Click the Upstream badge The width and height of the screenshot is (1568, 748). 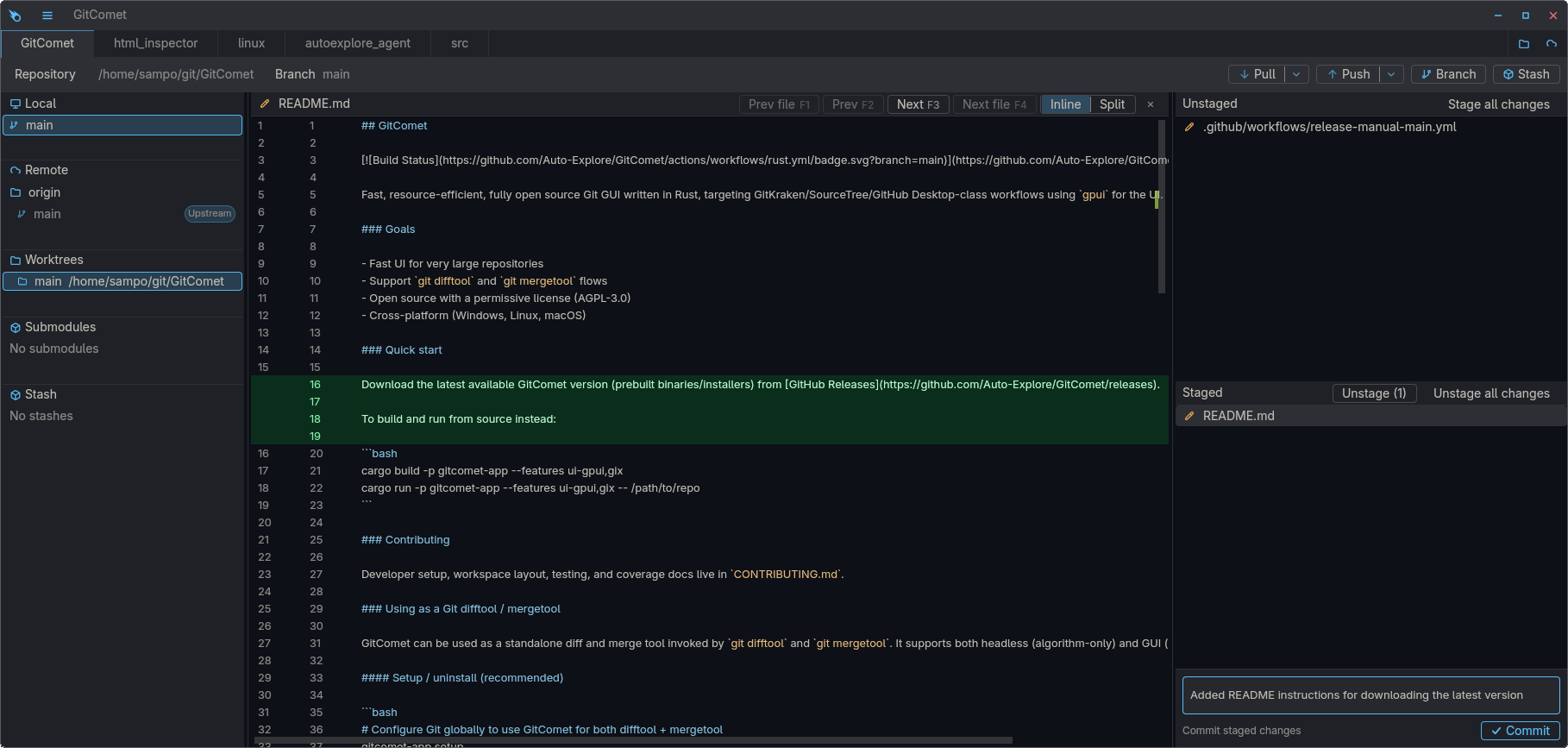point(210,214)
